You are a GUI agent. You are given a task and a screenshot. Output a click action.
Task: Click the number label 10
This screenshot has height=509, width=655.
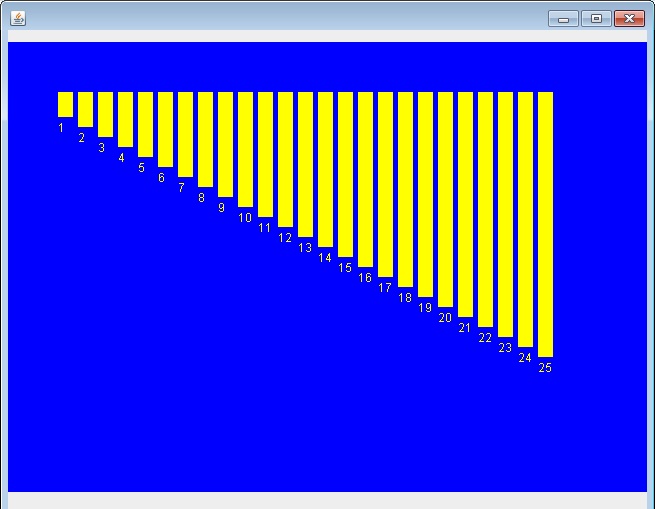[x=245, y=218]
